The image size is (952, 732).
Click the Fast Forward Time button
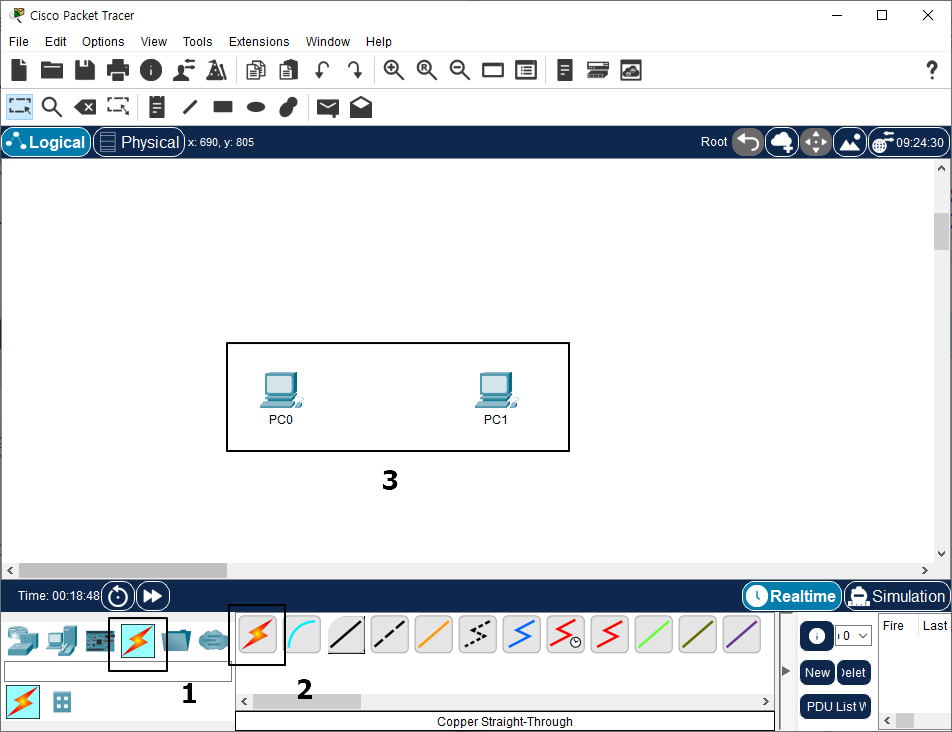pos(152,596)
